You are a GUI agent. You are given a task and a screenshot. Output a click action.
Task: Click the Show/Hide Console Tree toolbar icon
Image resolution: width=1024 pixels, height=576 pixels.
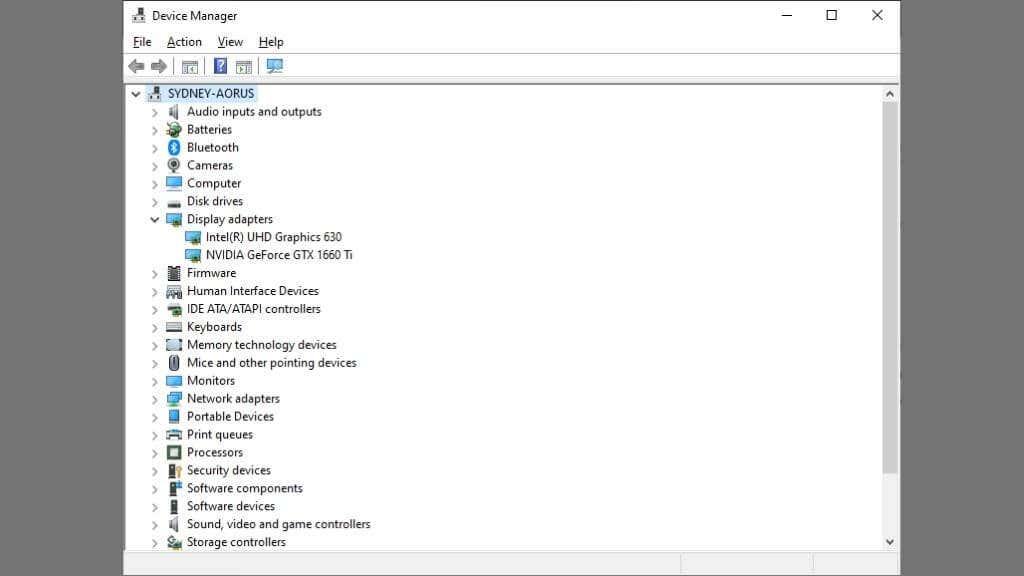(190, 67)
